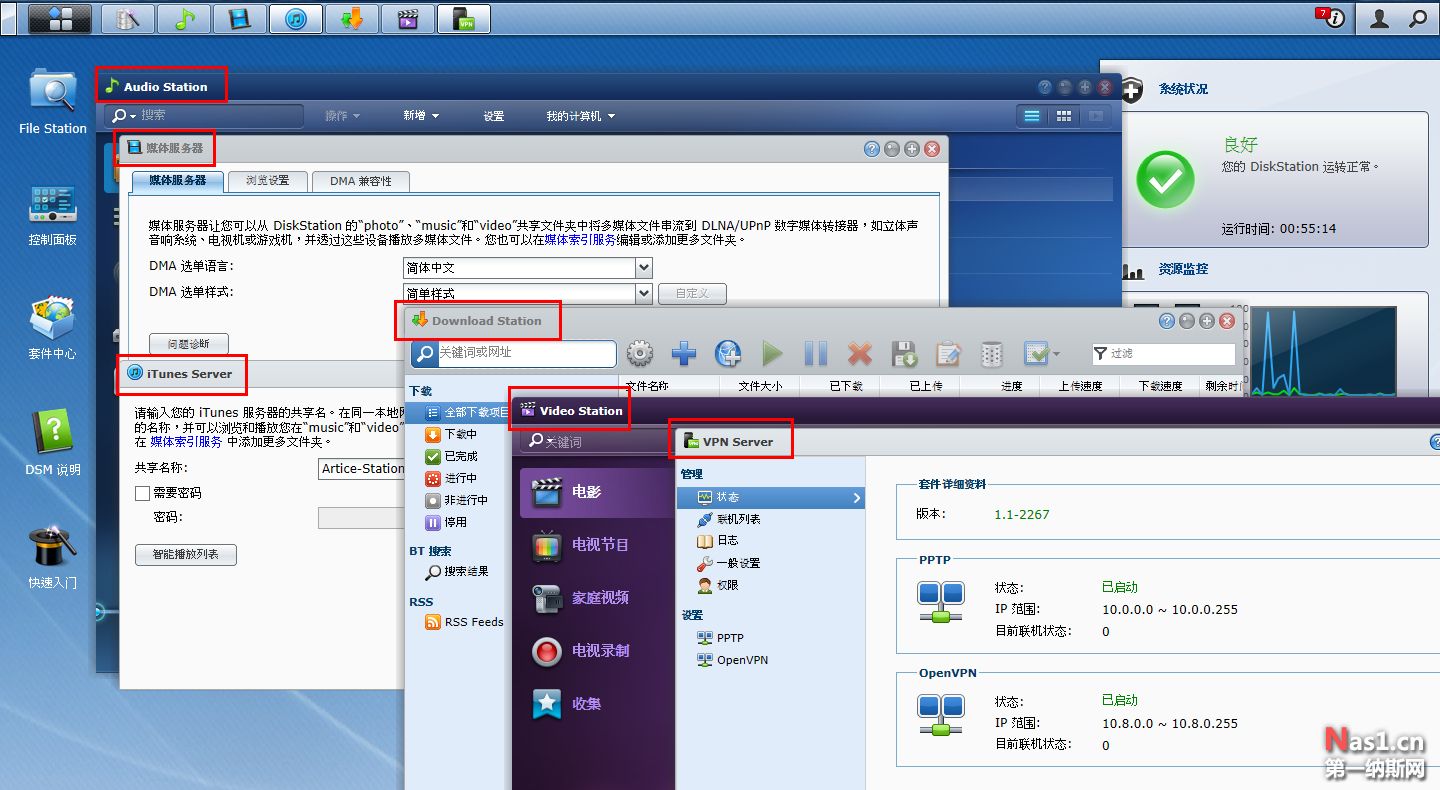Select the iTunes Server taskbar icon
Screen dimensions: 1440x790
pyautogui.click(x=296, y=18)
